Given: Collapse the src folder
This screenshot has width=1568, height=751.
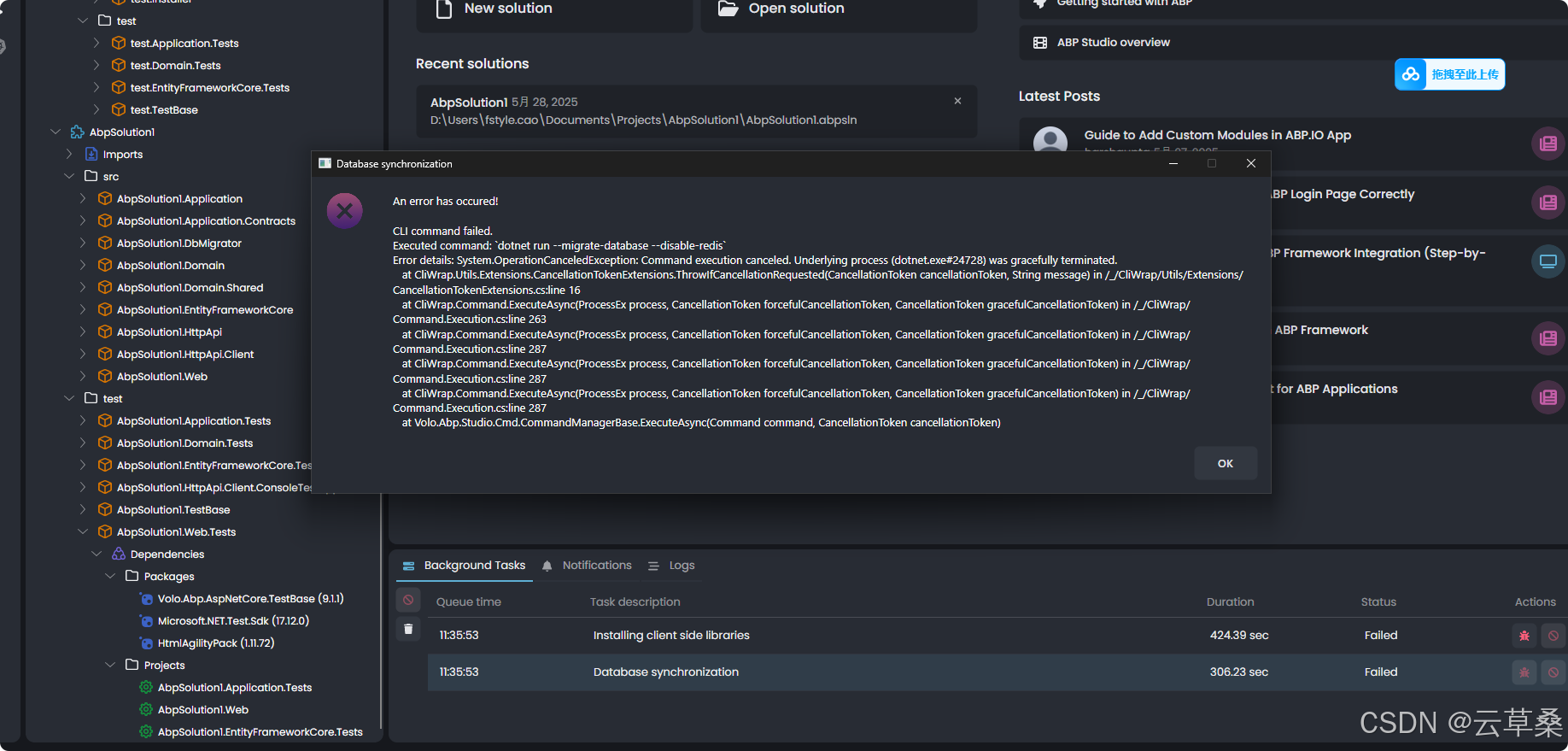Looking at the screenshot, I should point(69,176).
